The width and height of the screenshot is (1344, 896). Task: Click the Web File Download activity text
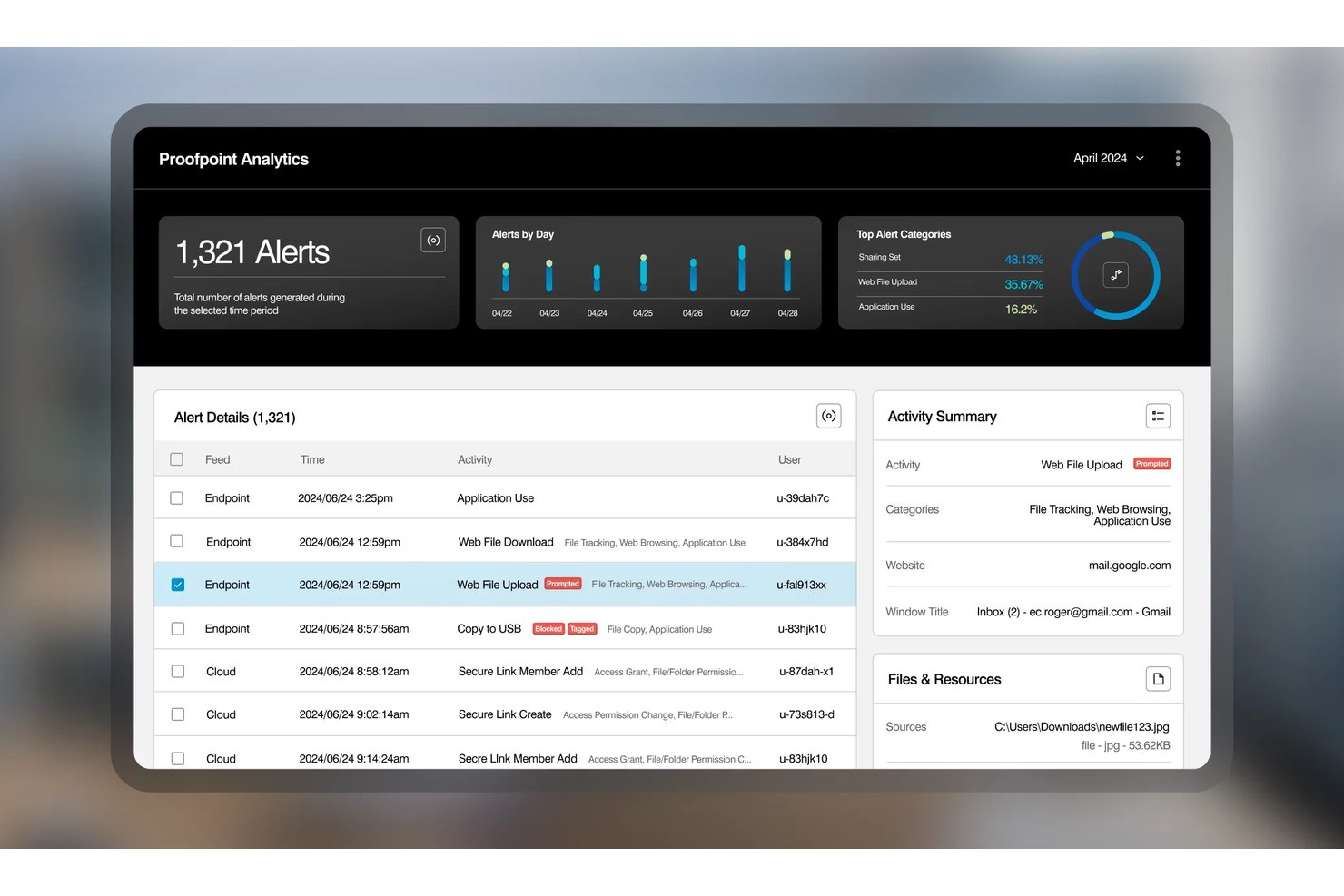(x=506, y=542)
